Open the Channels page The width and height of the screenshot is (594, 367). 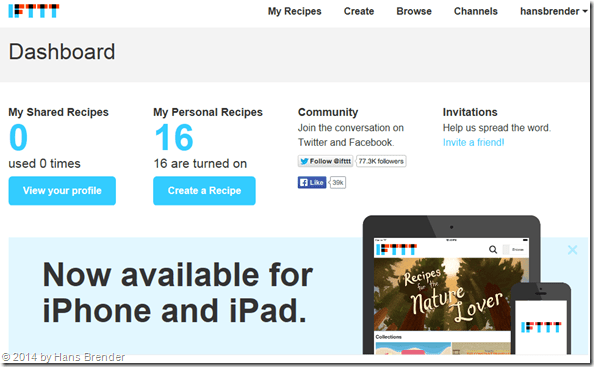(475, 11)
